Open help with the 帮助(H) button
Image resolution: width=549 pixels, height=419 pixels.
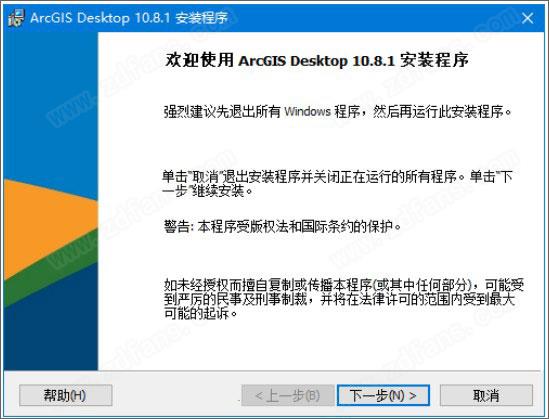[66, 396]
